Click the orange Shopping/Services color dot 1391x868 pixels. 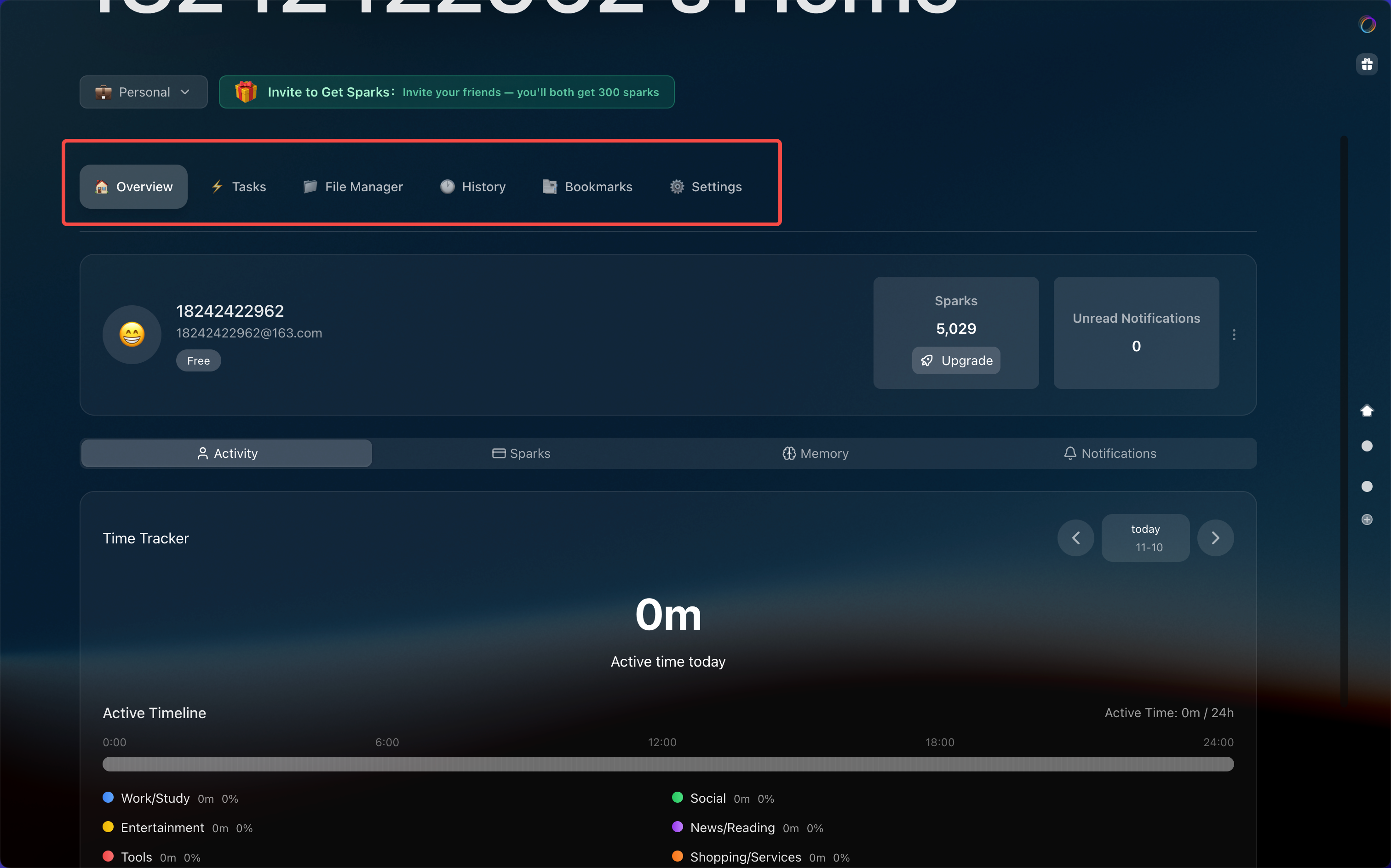click(x=677, y=856)
